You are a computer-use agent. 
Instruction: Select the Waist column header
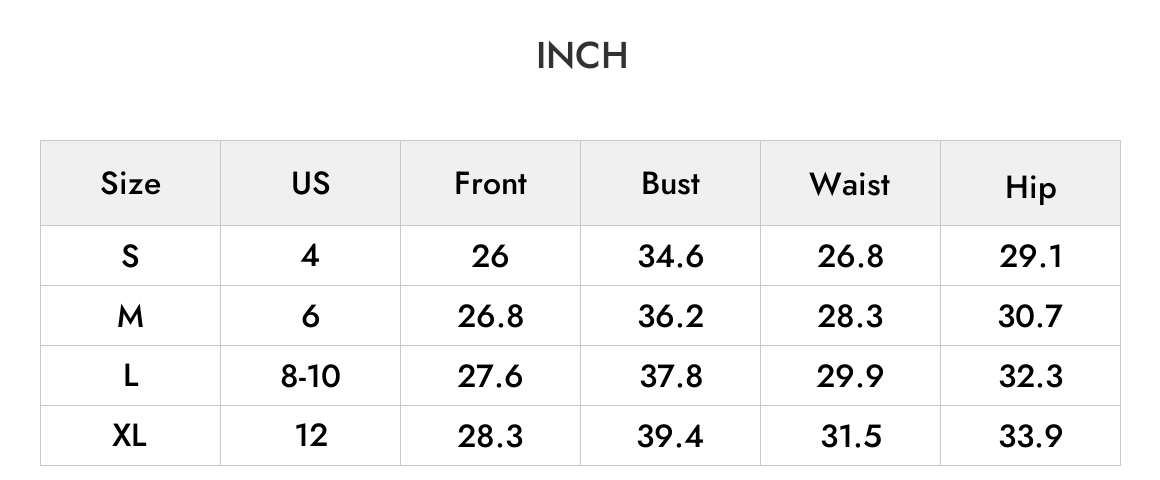(x=850, y=183)
